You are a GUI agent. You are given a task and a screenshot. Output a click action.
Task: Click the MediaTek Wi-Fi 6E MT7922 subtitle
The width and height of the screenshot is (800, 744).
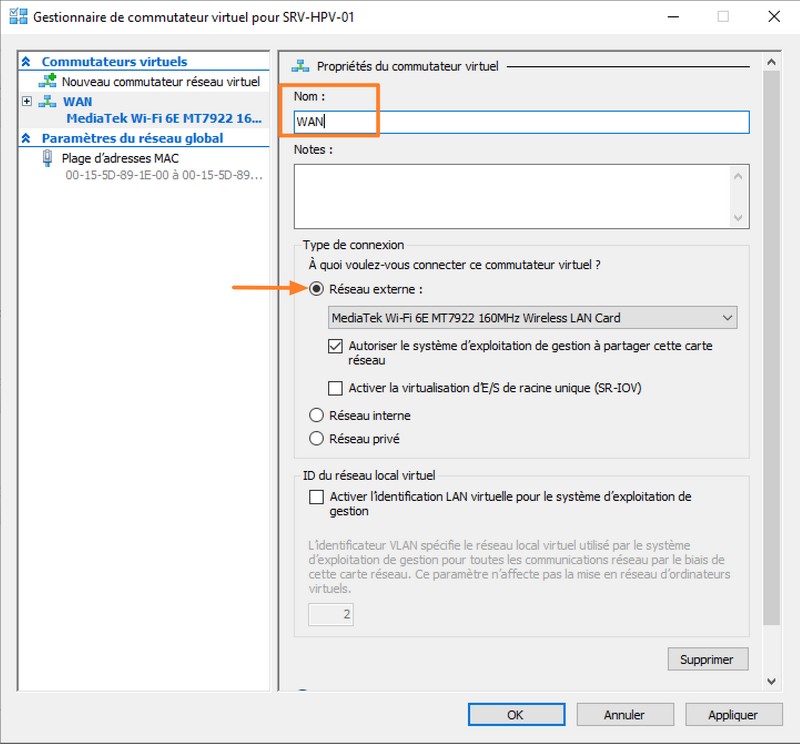pyautogui.click(x=164, y=118)
